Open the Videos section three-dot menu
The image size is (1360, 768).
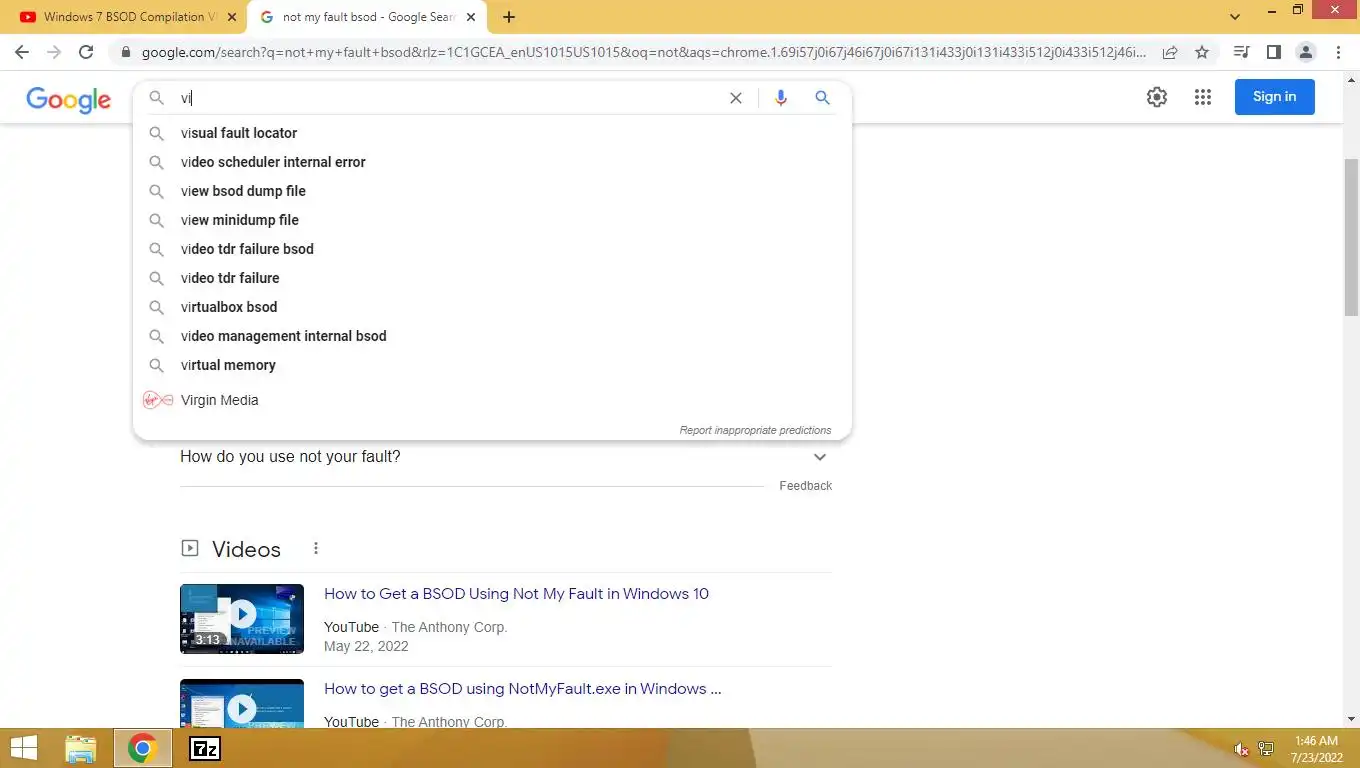[316, 549]
